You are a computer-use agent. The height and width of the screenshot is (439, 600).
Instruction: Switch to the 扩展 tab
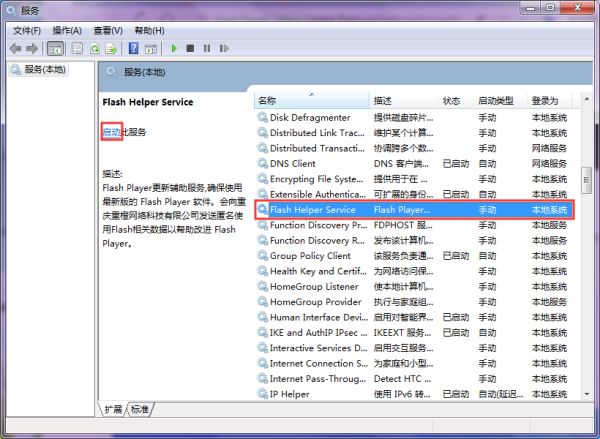(113, 409)
